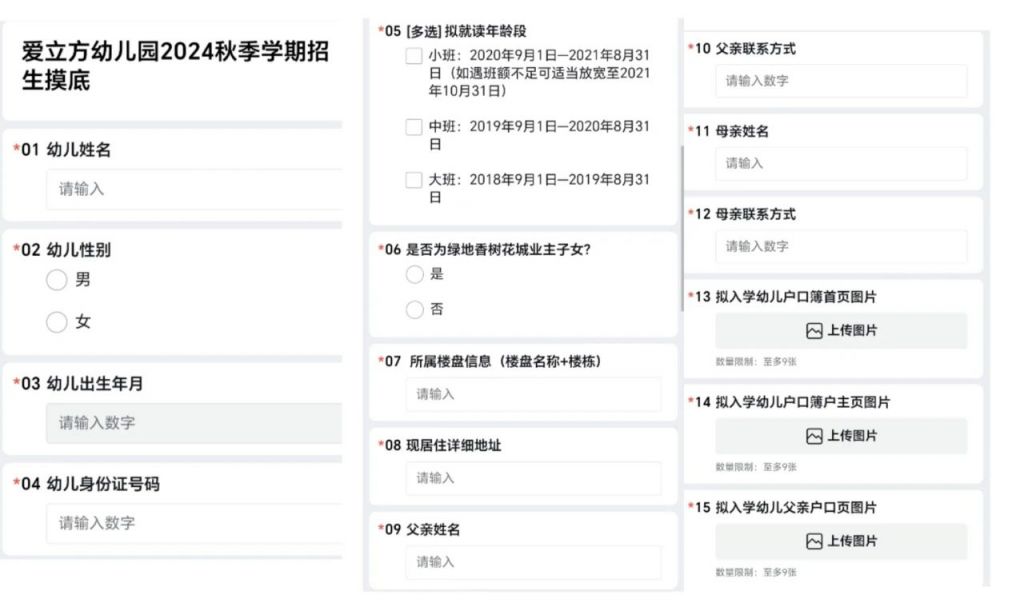The image size is (1024, 611).
Task: Click the 所属楼盘信息 input field
Action: [534, 394]
